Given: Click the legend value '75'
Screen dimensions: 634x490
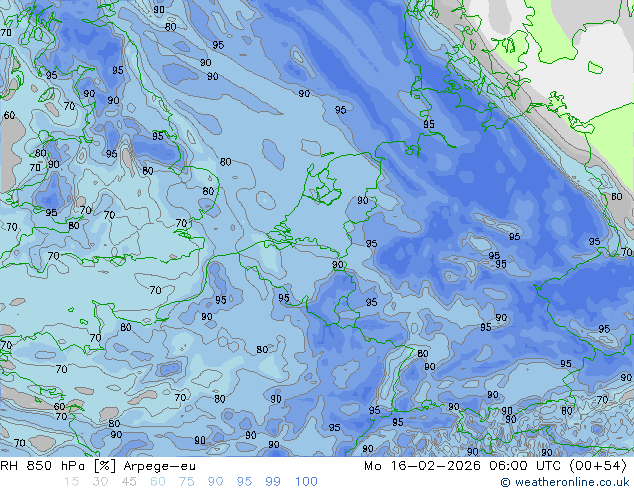Looking at the screenshot, I should click(186, 482).
